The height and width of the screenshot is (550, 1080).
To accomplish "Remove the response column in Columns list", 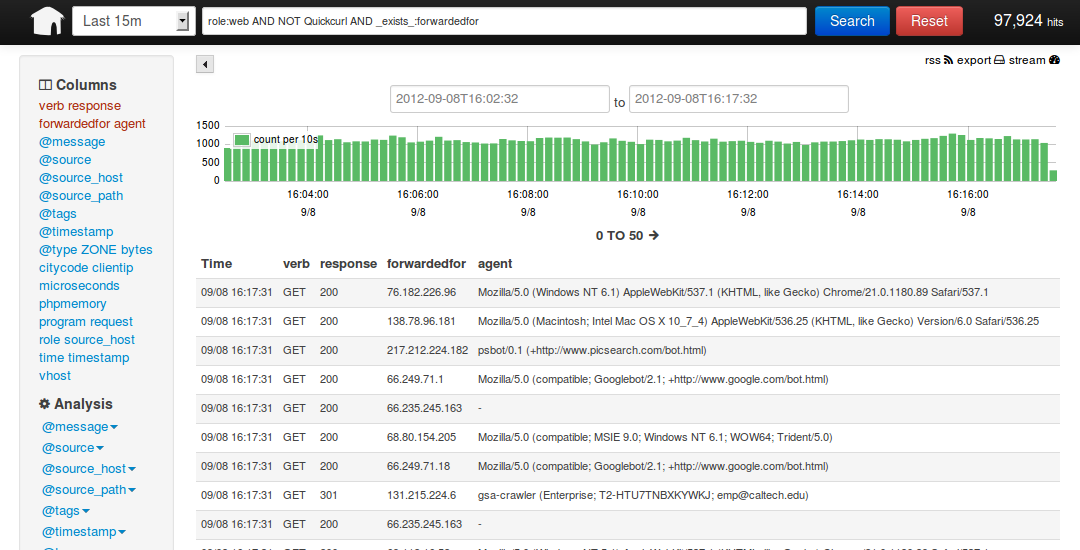I will pyautogui.click(x=95, y=106).
